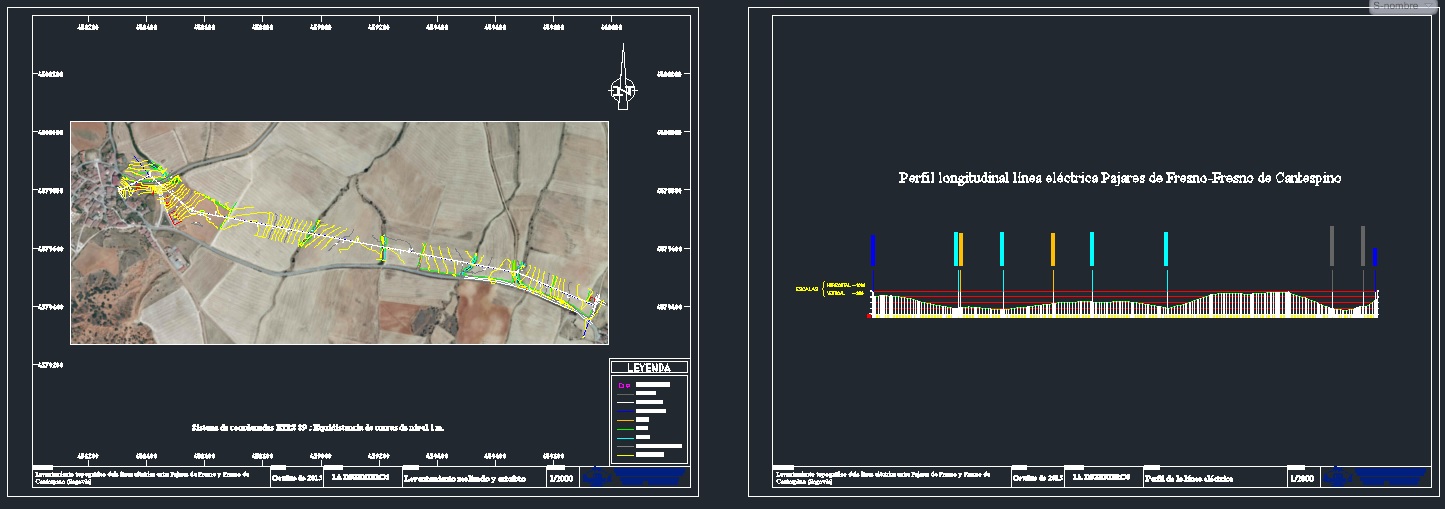Select the rightmost dark blue pole marker
Viewport: 1445px width, 509px height.
pos(1375,257)
